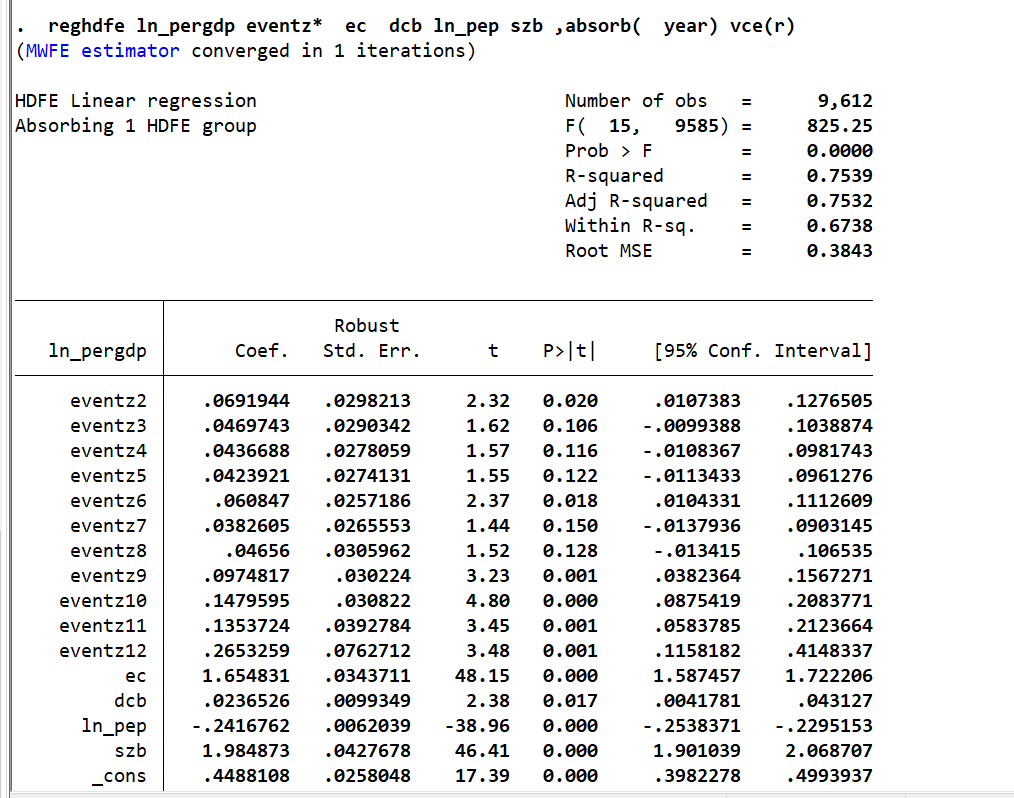
Task: Click eventz2 coefficient .0691944
Action: point(246,401)
